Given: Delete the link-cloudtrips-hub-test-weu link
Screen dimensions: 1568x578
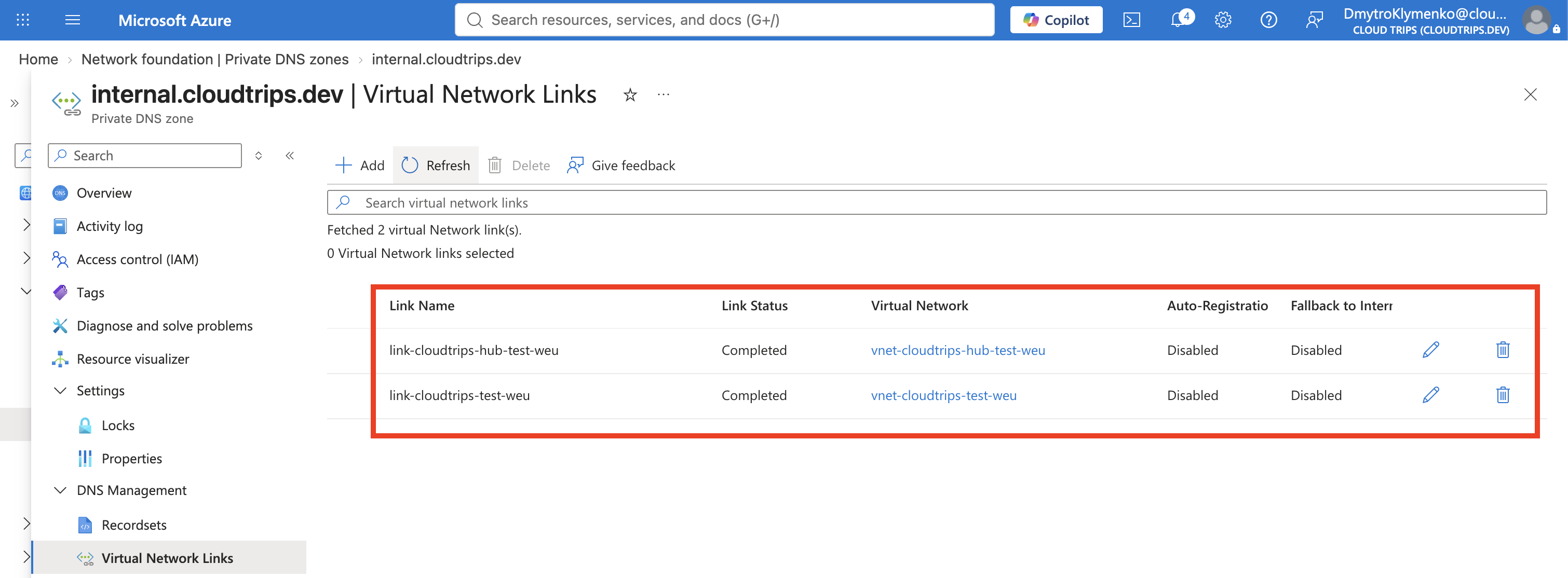Looking at the screenshot, I should pos(1503,350).
